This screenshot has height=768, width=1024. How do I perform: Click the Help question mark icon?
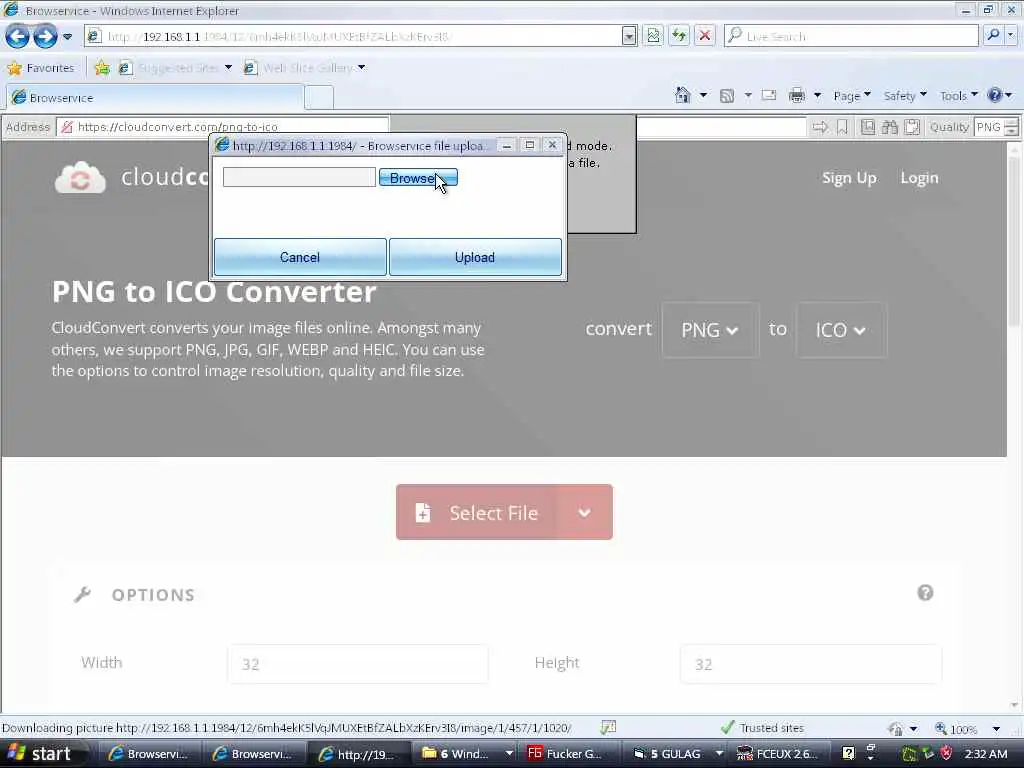pyautogui.click(x=995, y=96)
